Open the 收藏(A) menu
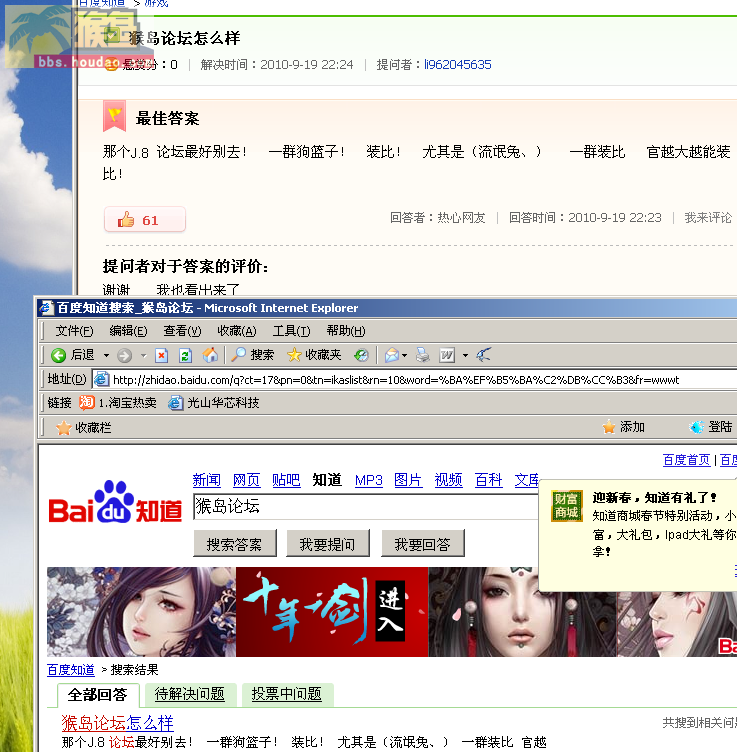Image resolution: width=737 pixels, height=752 pixels. click(237, 331)
